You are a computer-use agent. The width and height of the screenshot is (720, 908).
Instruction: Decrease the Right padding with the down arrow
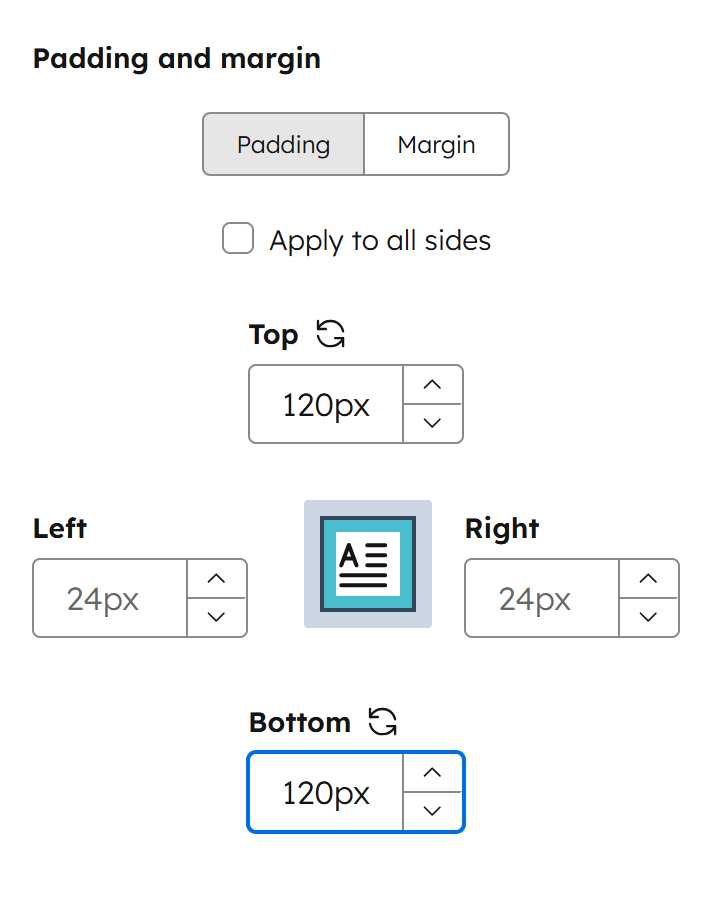tap(648, 617)
